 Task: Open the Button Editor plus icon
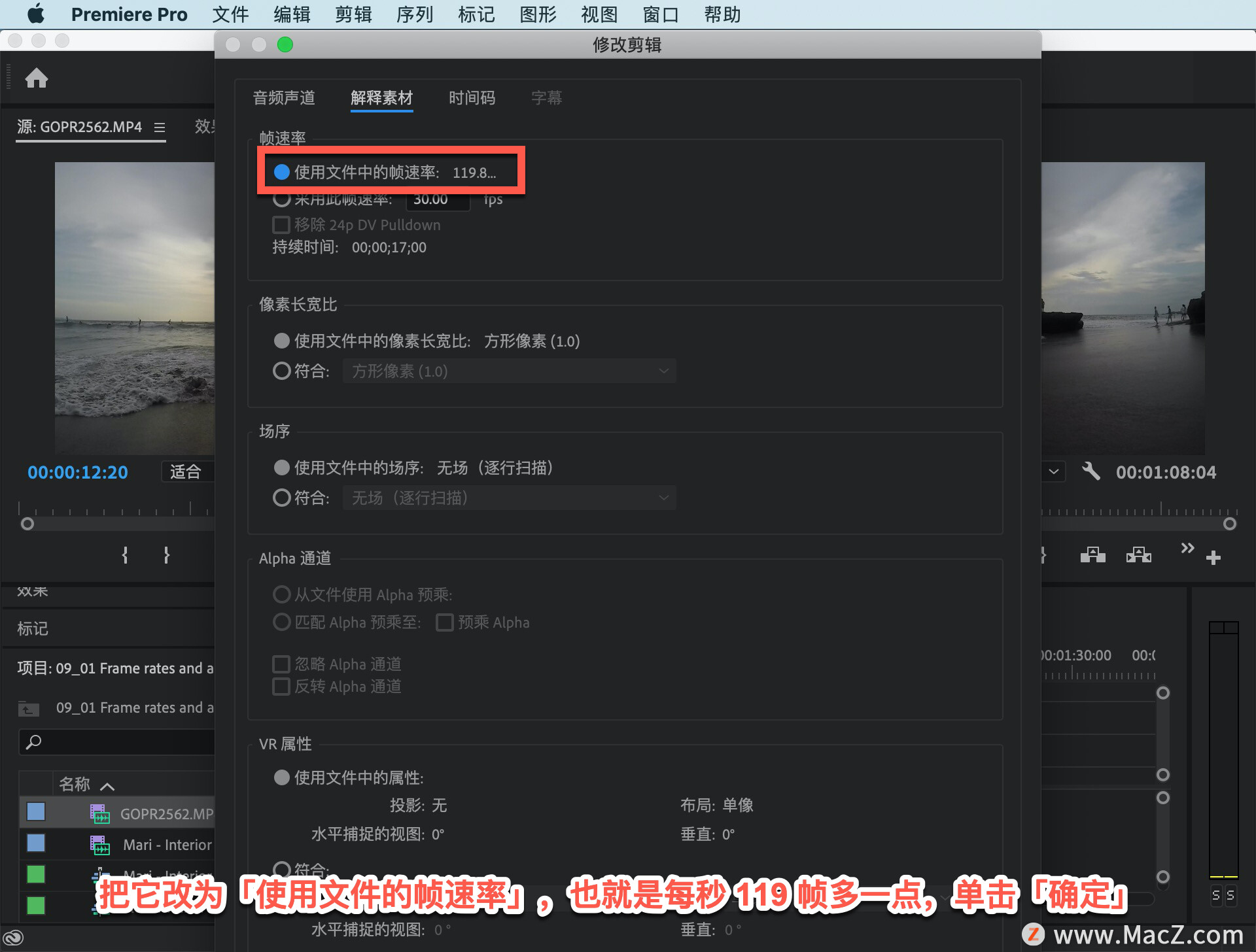[x=1213, y=558]
